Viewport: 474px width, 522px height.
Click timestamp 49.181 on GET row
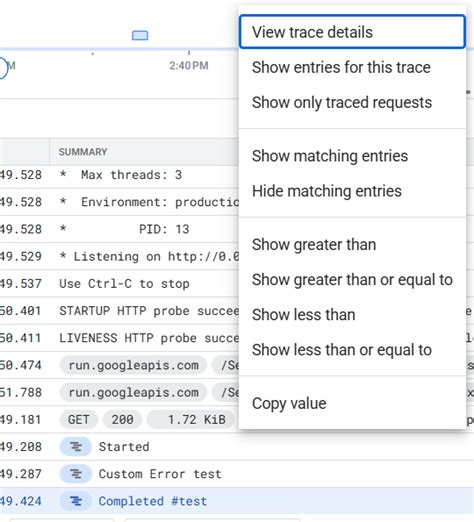click(21, 419)
